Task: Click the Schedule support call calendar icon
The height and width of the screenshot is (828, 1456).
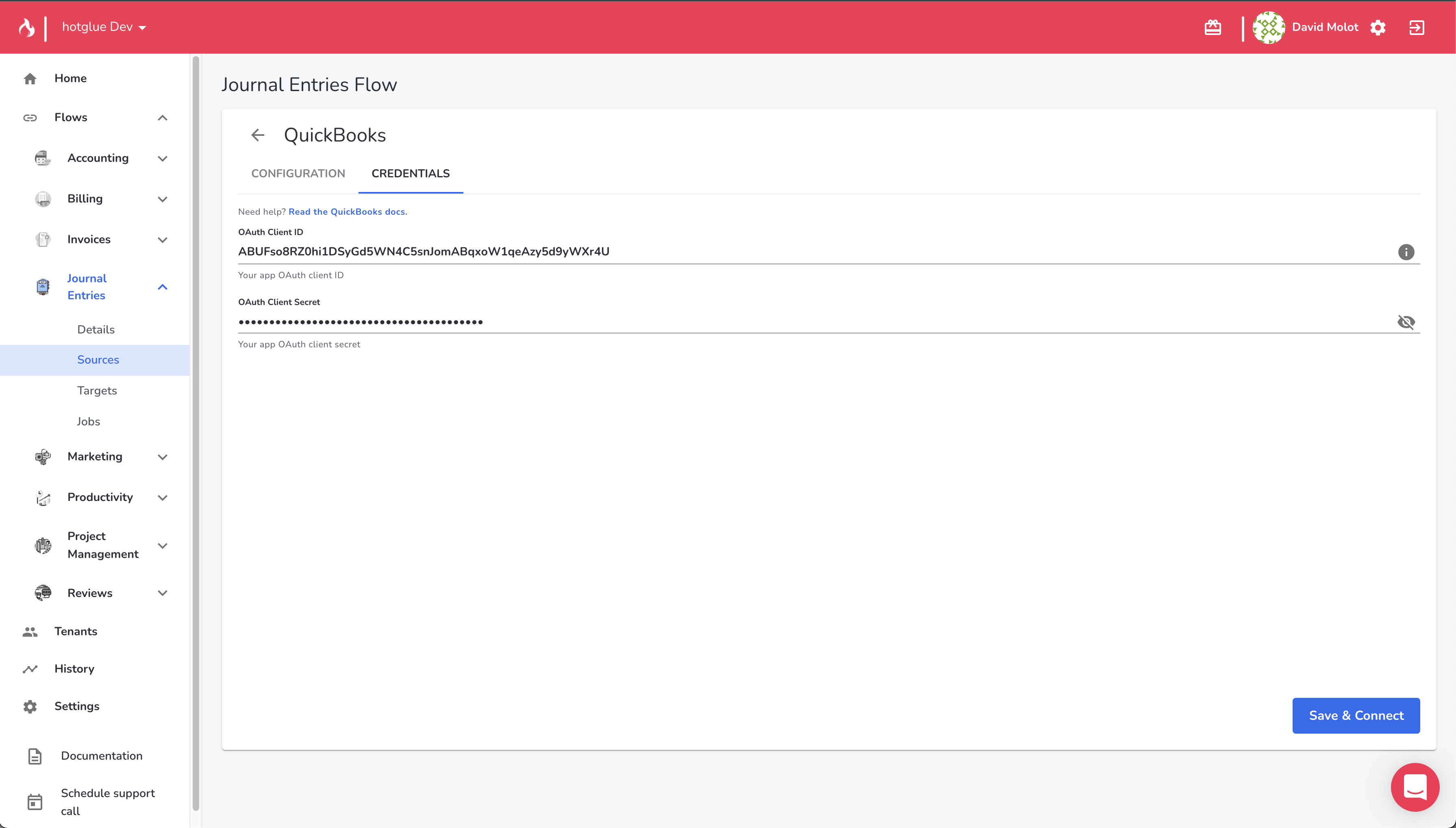Action: (35, 802)
